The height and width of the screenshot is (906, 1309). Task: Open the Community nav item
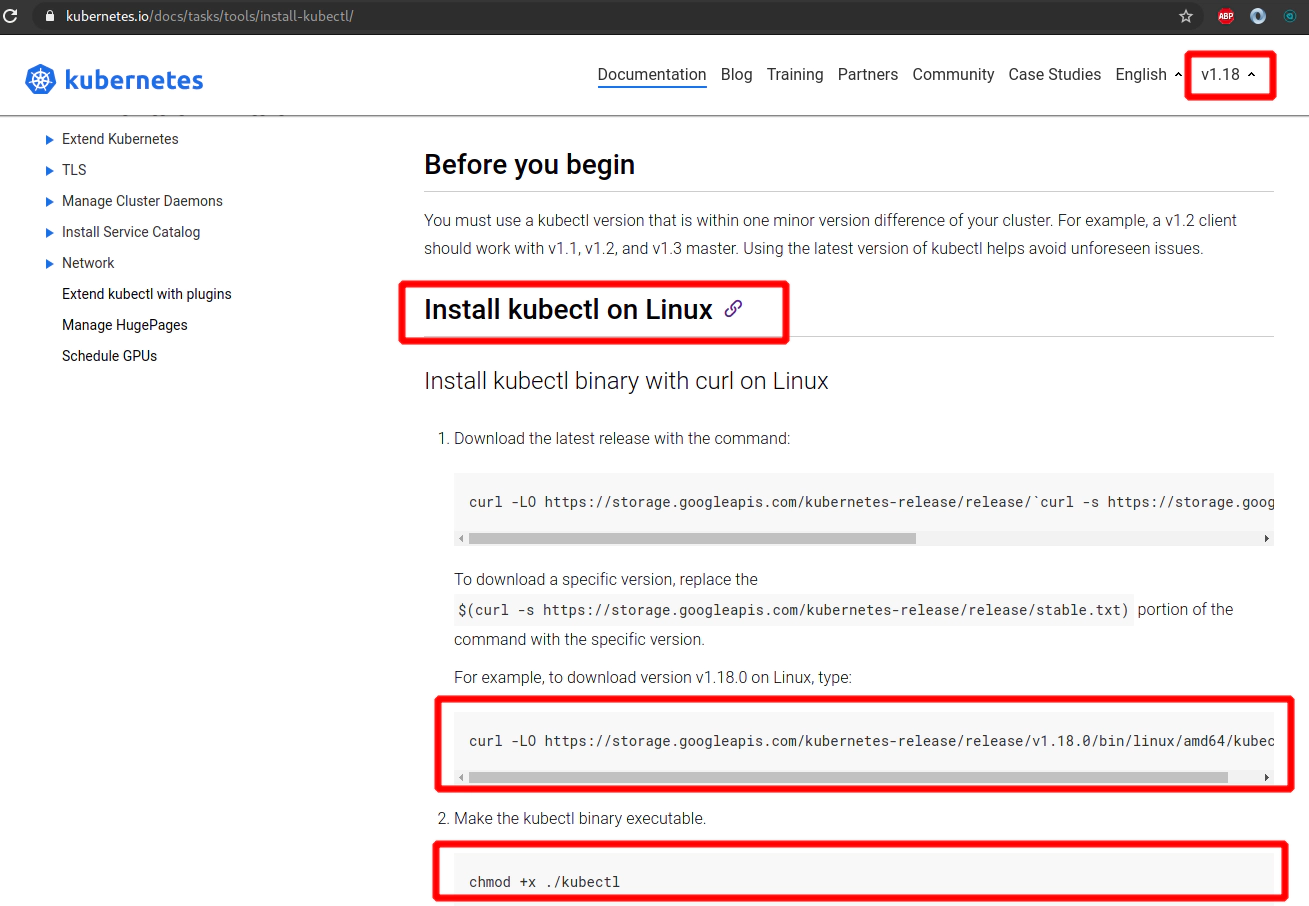(953, 75)
